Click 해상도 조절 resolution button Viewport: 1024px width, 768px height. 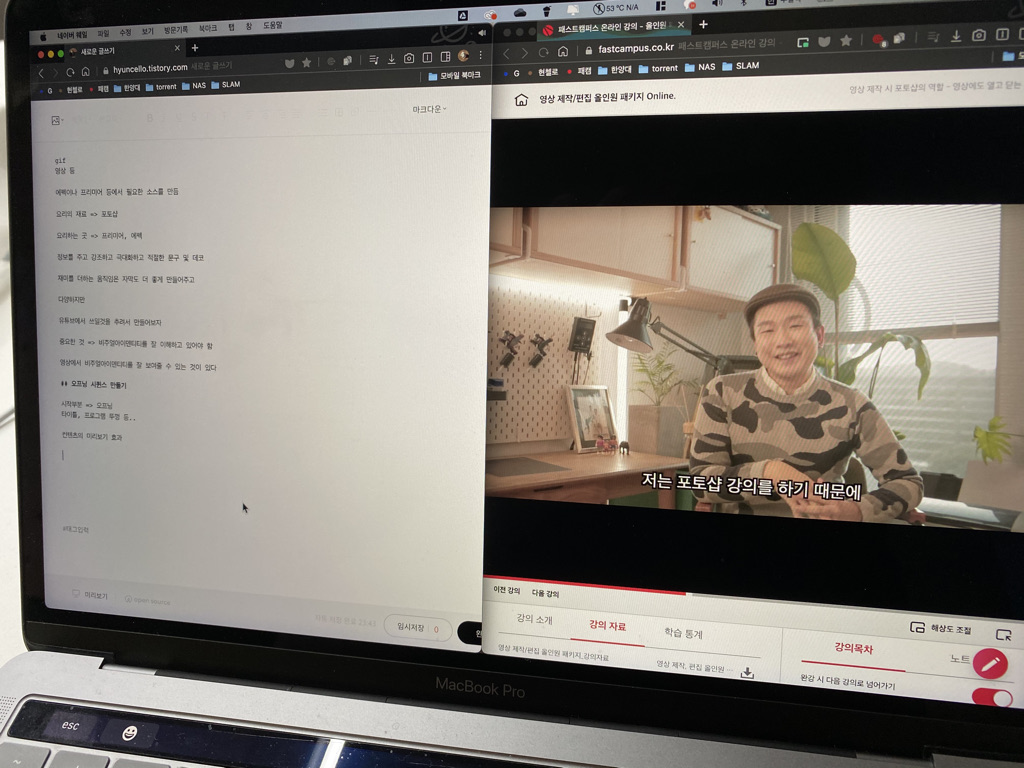tap(940, 628)
